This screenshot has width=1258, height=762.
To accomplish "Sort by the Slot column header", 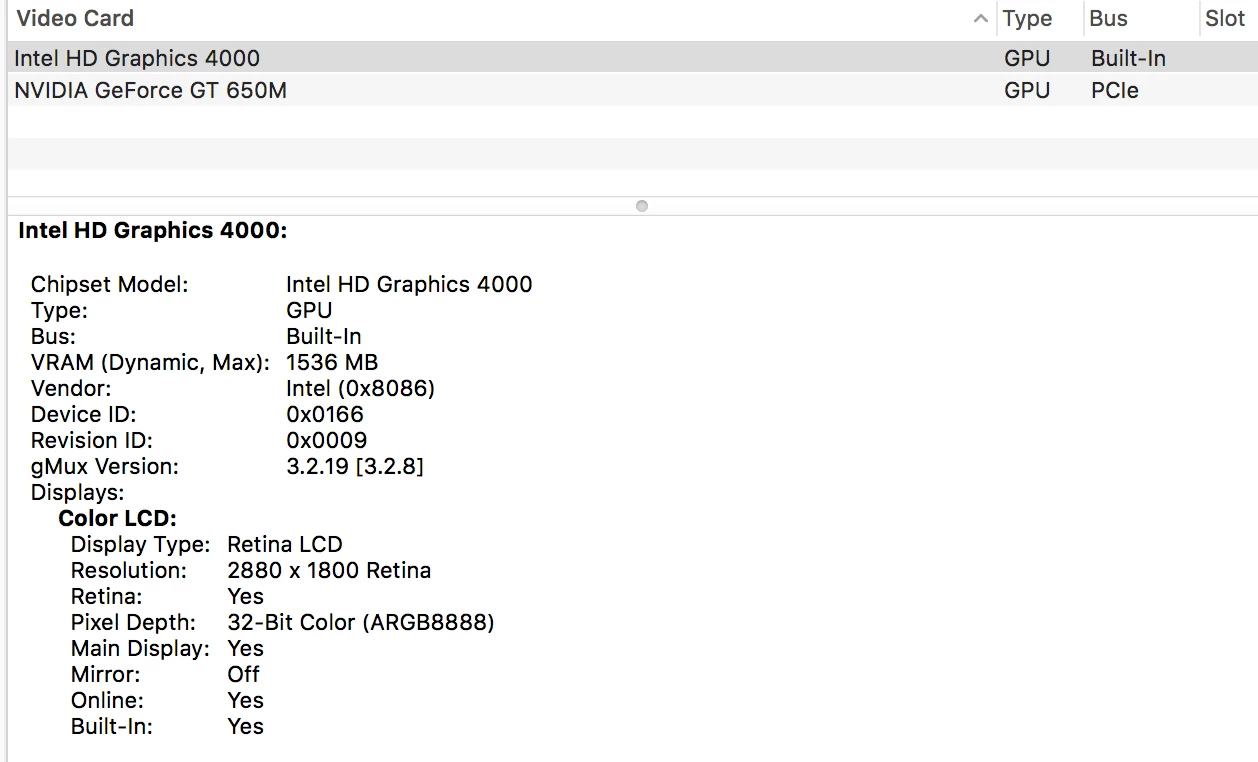I will (x=1225, y=18).
